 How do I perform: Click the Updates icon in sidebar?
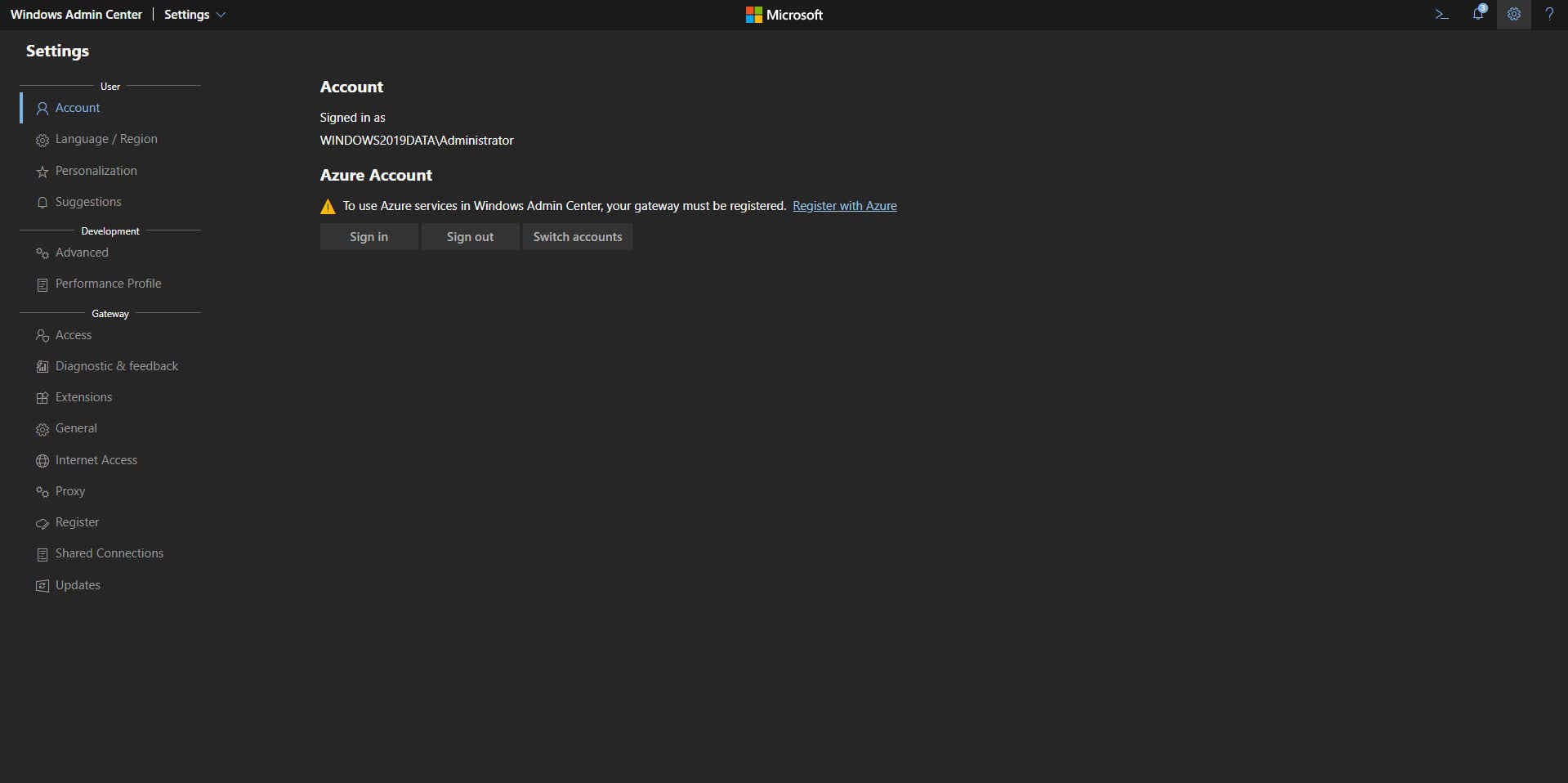click(42, 586)
